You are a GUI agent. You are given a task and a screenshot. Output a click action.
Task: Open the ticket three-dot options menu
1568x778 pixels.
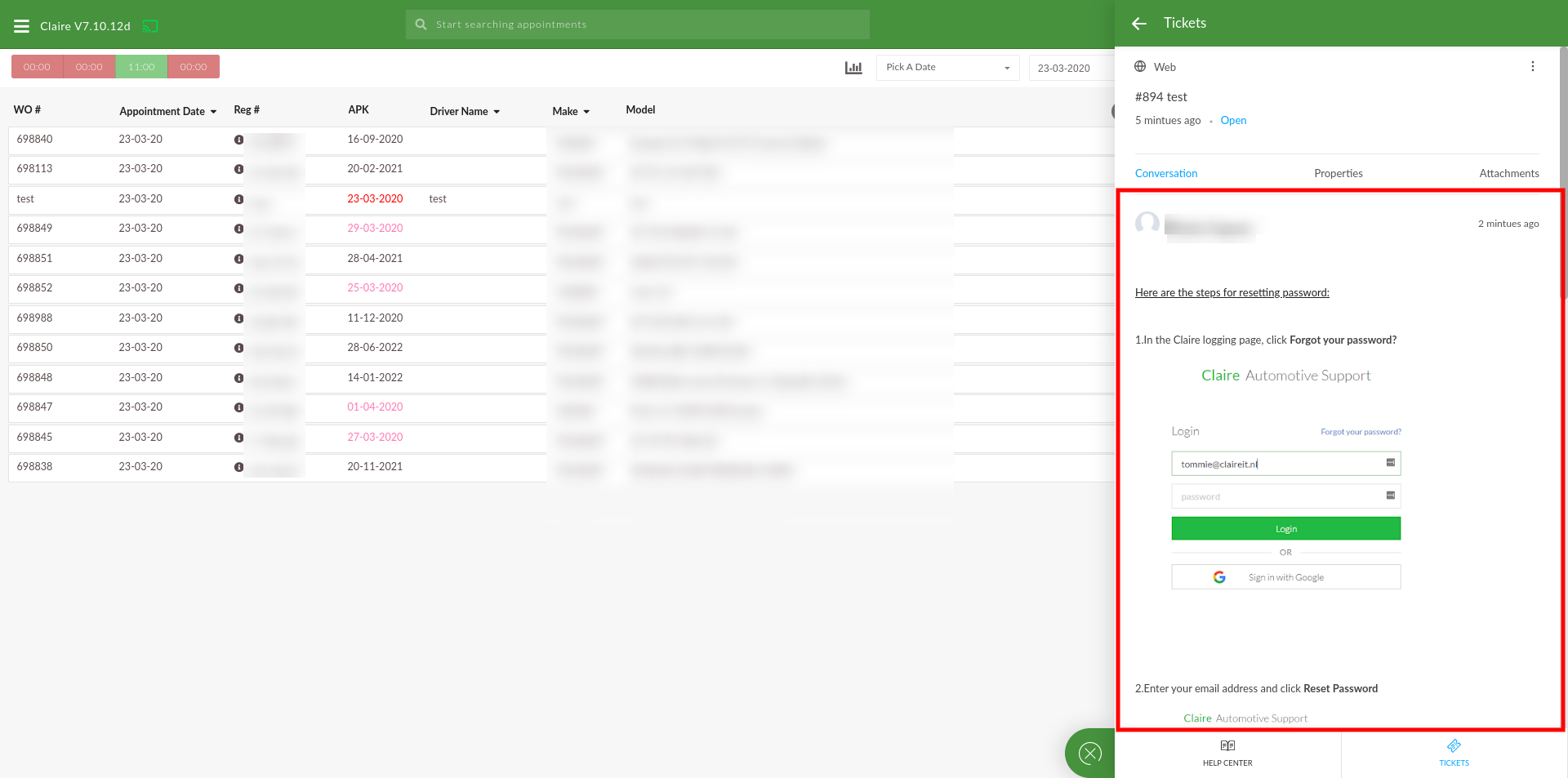click(x=1532, y=66)
